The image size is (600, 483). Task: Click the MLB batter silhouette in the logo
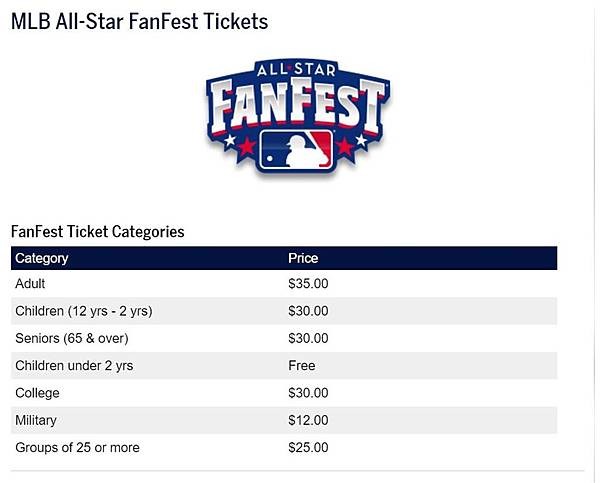(x=297, y=149)
